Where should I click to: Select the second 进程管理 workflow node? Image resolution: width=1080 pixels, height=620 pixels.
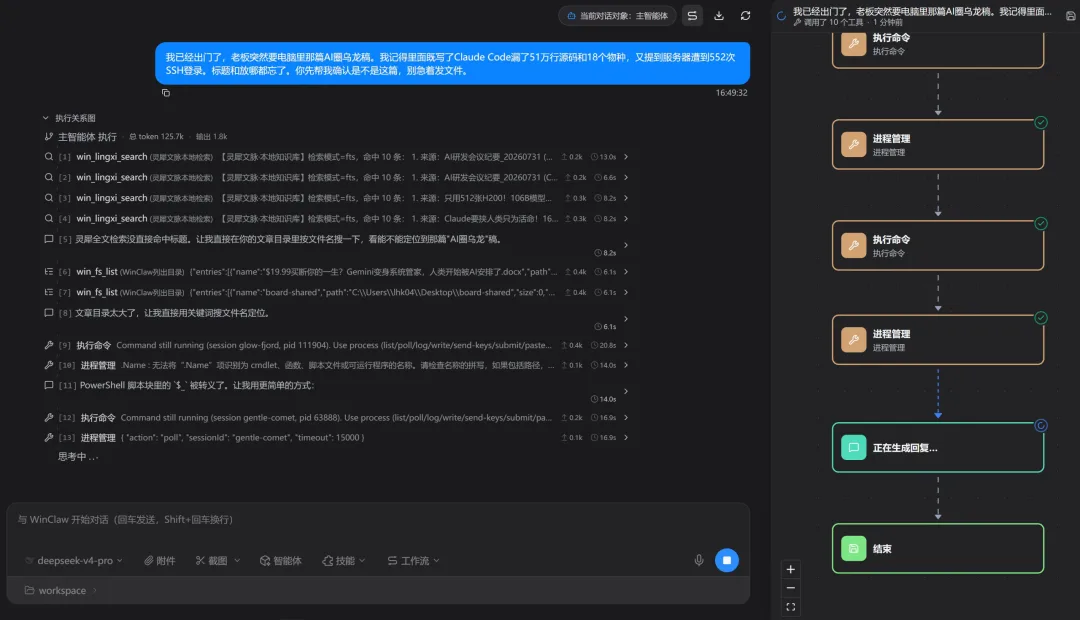click(x=937, y=340)
